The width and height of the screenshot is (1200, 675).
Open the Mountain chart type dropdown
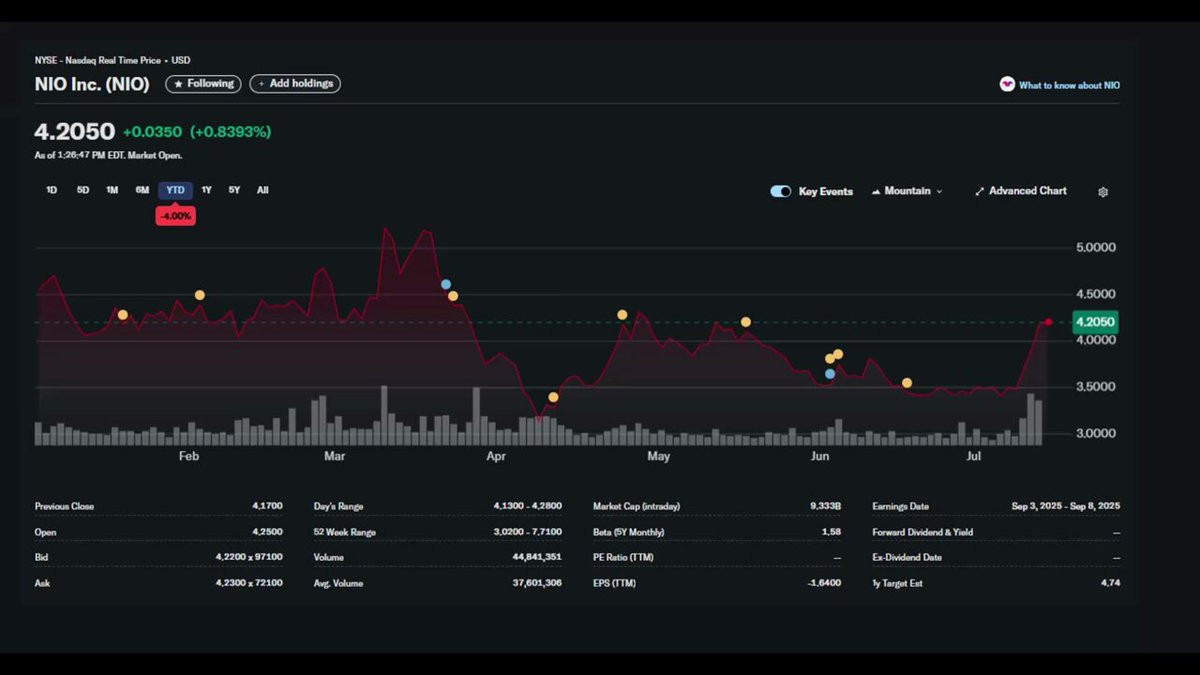pyautogui.click(x=907, y=191)
